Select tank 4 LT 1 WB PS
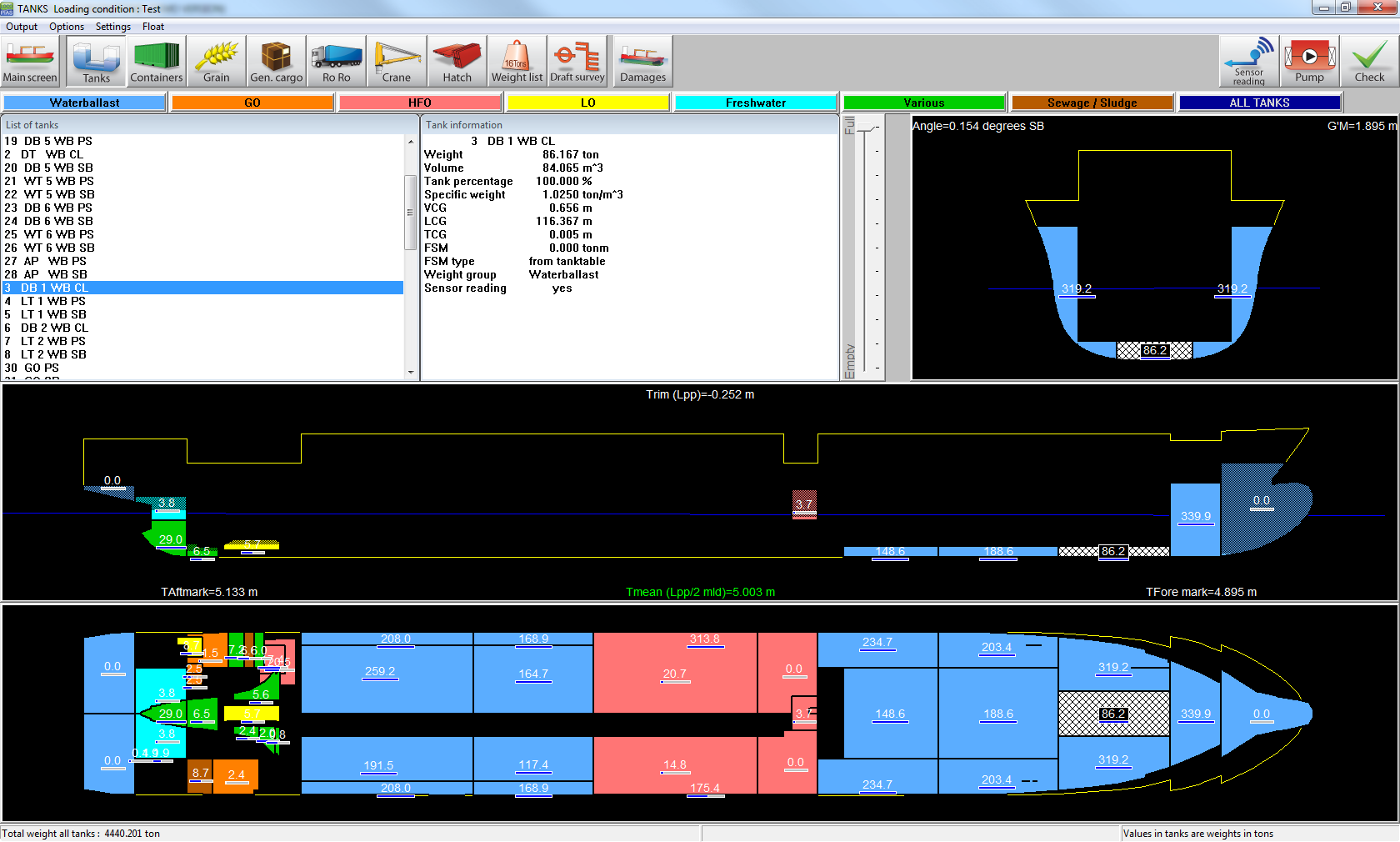Screen dimensions: 1400x842 coord(203,301)
